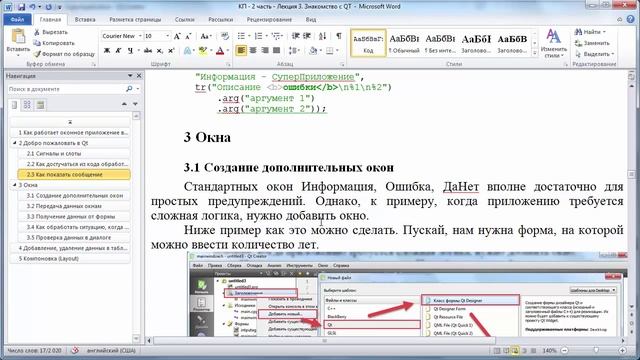Click the search magnifier in Navigation pane
Viewport: 640px width, 360px height.
pyautogui.click(x=129, y=89)
